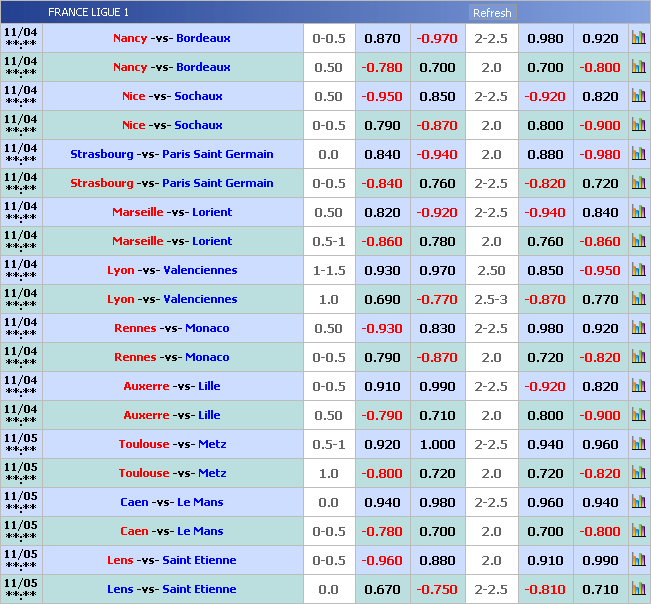Viewport: 651px width, 604px height.
Task: Click Strasbourg -vs- Paris Saint Germain 0-0.5 match
Action: (172, 183)
